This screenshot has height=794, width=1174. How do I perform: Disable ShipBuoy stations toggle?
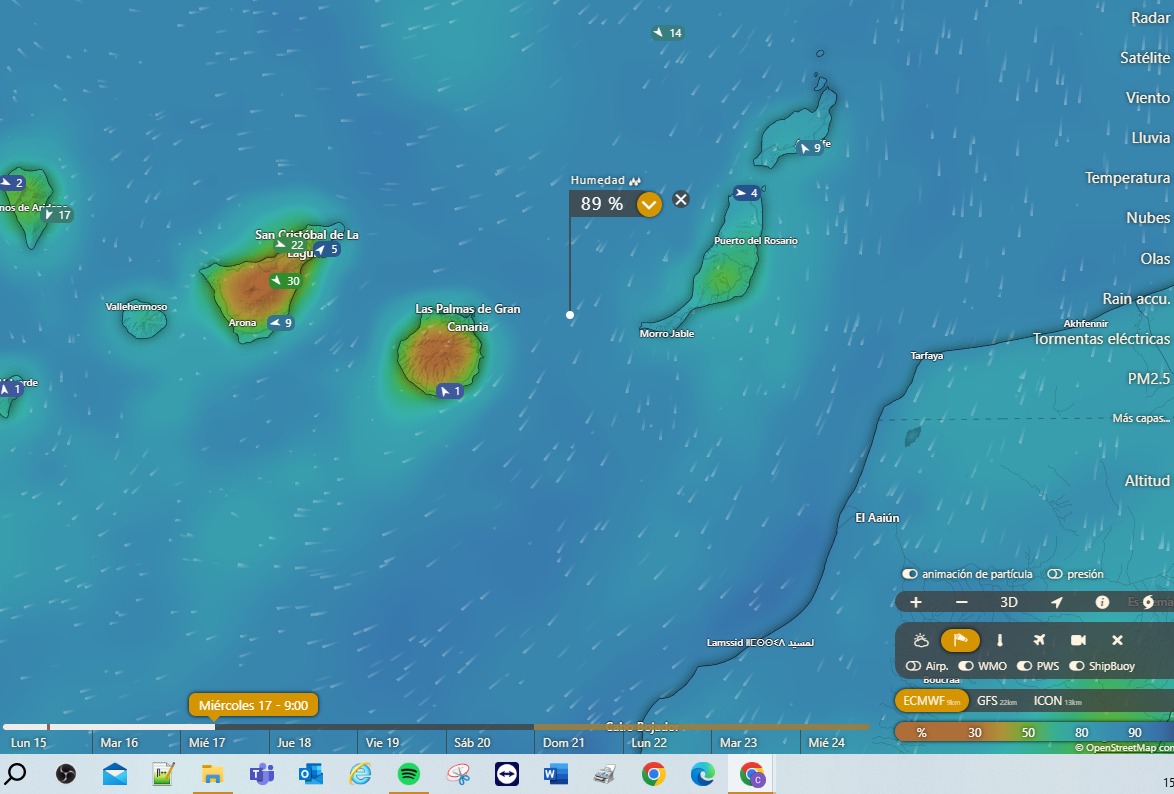coord(1077,666)
